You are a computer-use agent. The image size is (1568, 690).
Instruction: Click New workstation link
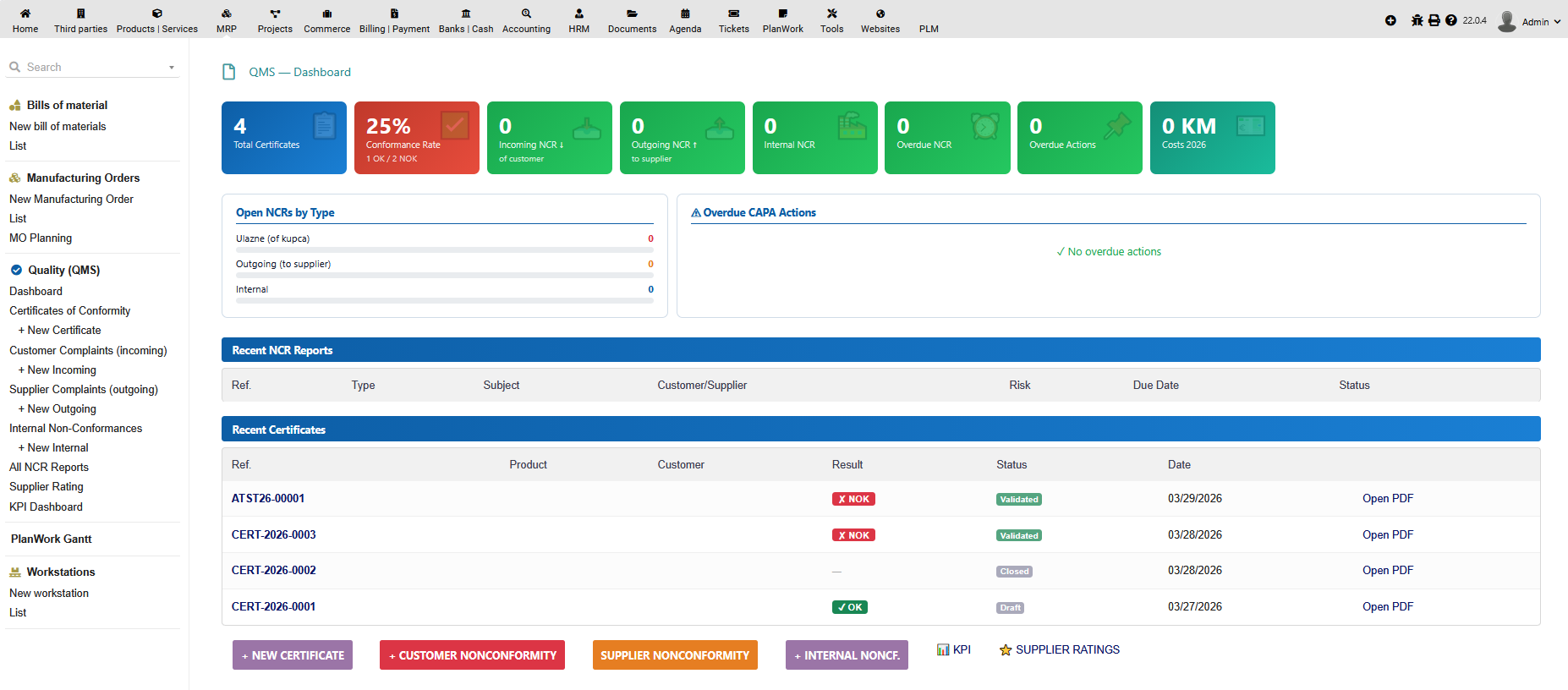[x=49, y=594]
